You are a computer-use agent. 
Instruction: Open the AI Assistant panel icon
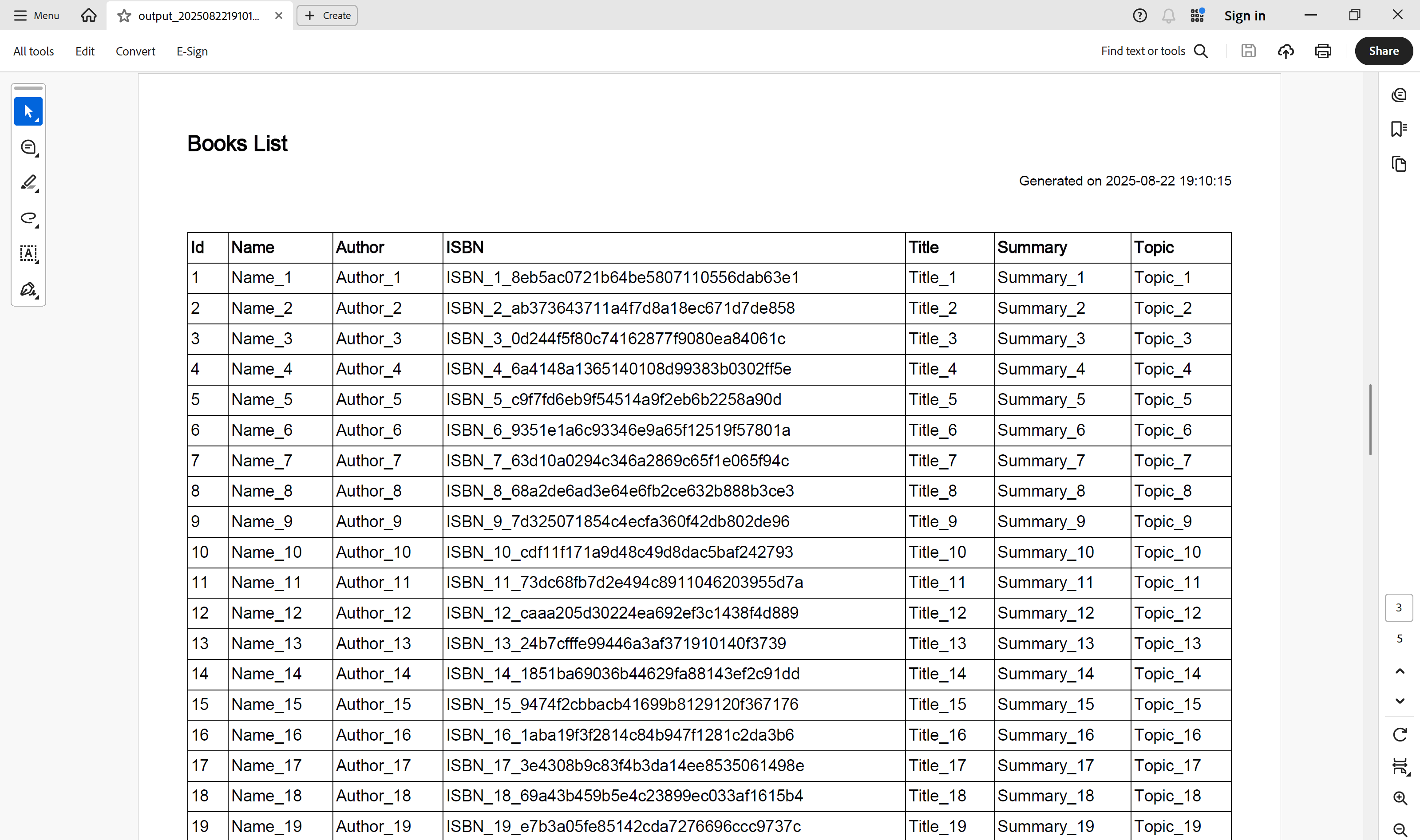1399,95
